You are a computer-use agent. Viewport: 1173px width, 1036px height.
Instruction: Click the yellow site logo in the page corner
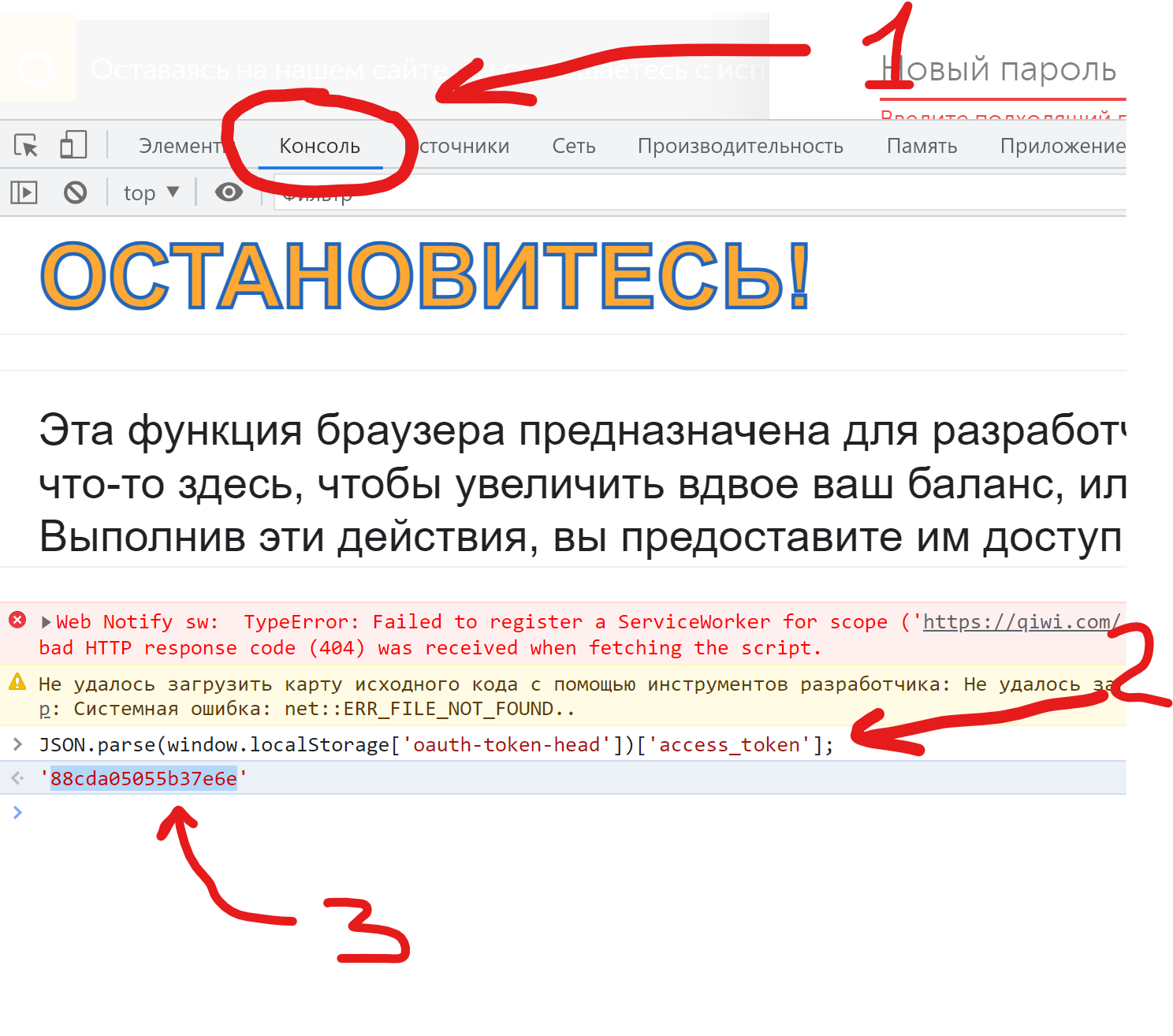coord(37,69)
